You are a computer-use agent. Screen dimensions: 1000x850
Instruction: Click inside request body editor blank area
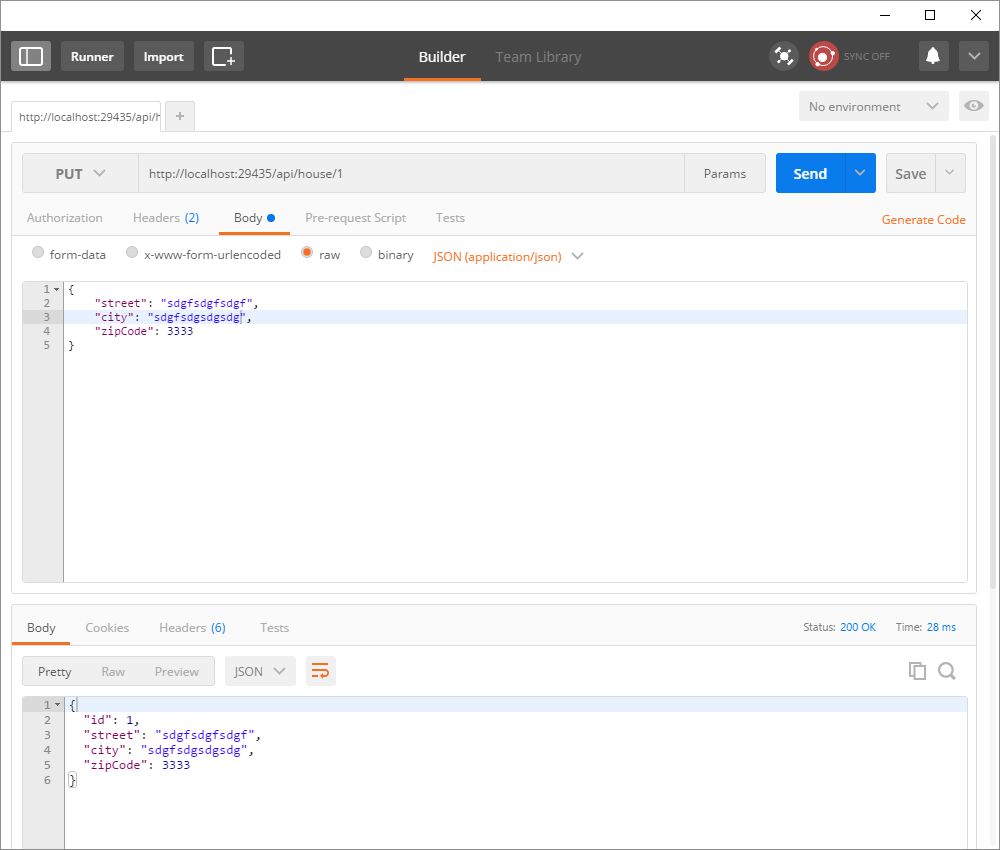pyautogui.click(x=515, y=465)
